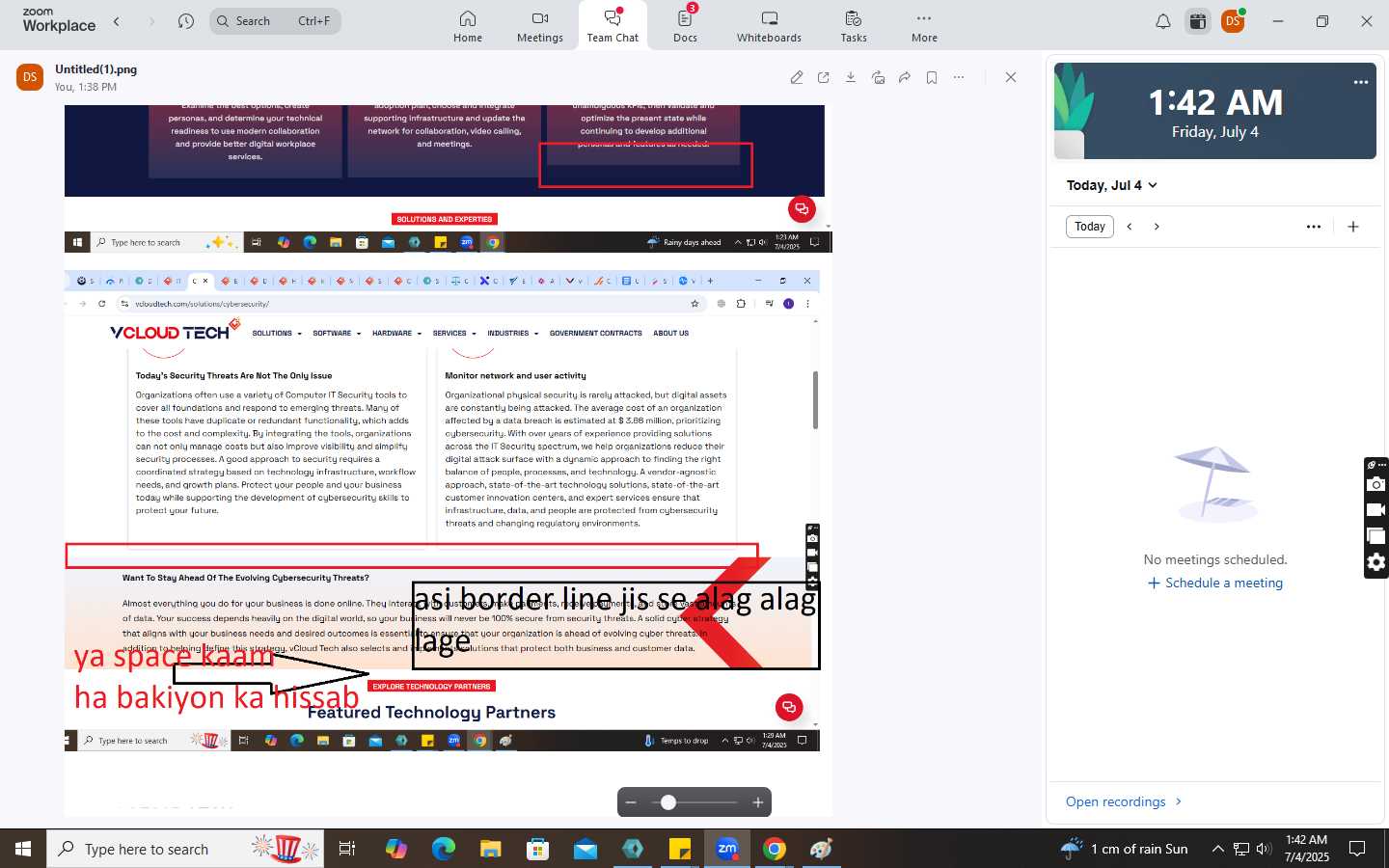
Task: Click the weather widget showing rain Sun
Action: pos(1125,849)
